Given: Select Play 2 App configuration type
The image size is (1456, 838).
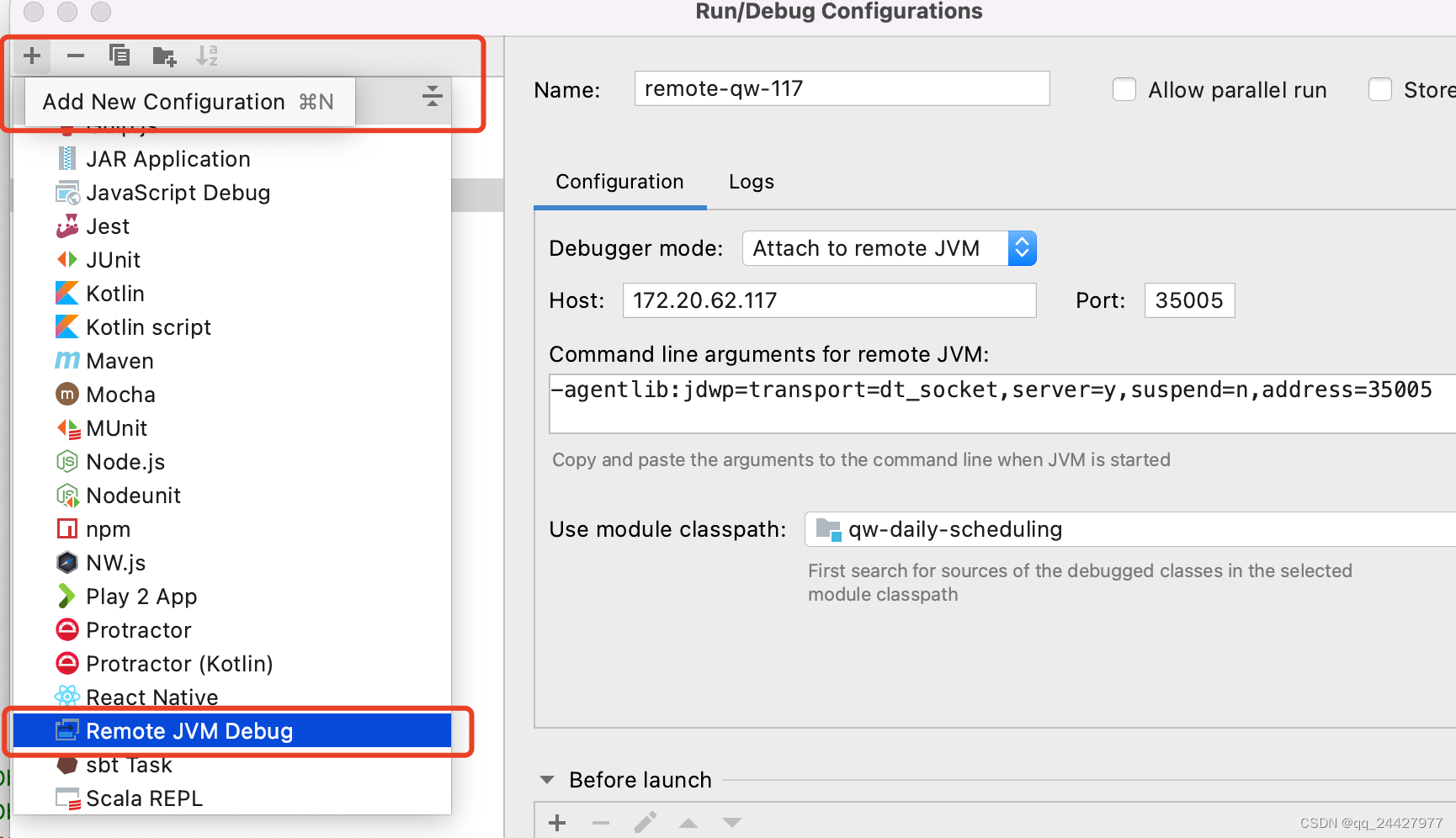Looking at the screenshot, I should click(x=232, y=597).
